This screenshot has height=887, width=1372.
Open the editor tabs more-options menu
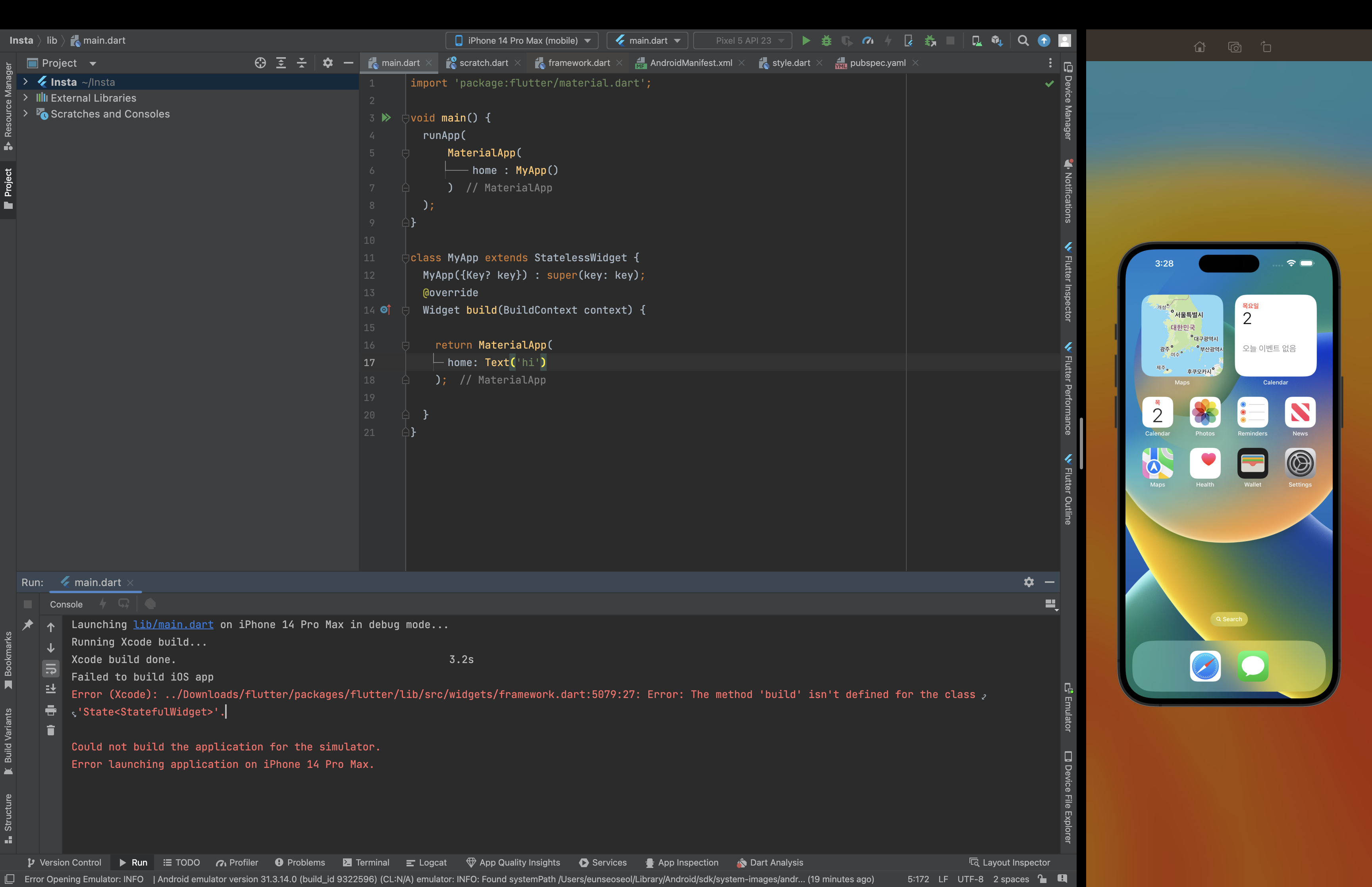pos(1050,63)
